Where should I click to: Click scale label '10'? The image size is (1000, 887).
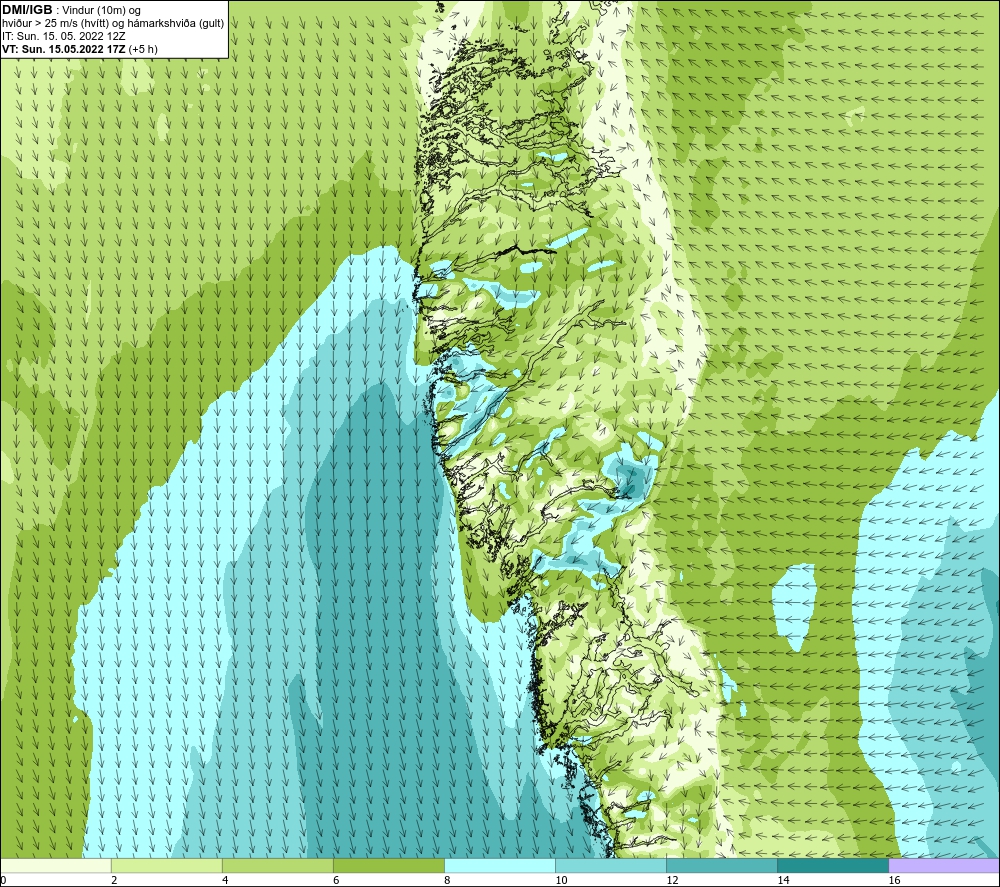click(x=561, y=880)
